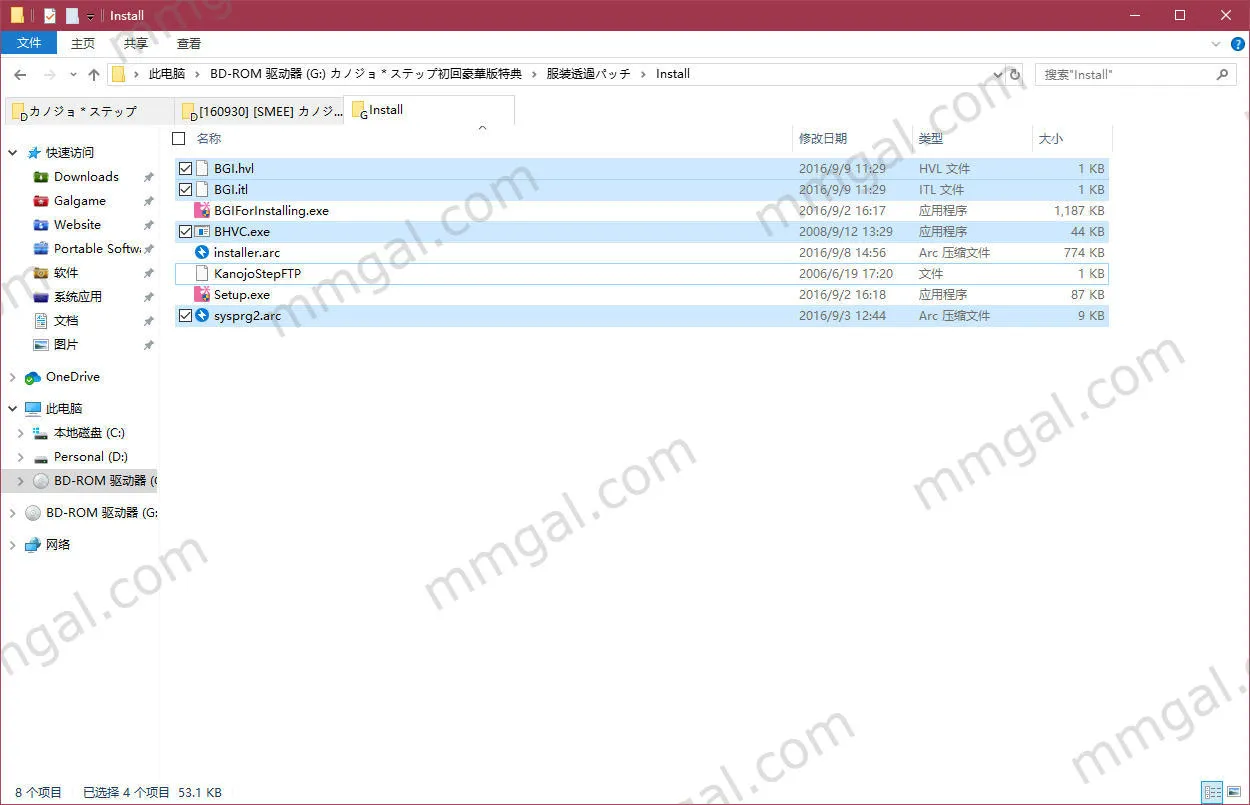Screen dimensions: 1250x805
Task: Open Downloads folder in quick access
Action: point(86,177)
